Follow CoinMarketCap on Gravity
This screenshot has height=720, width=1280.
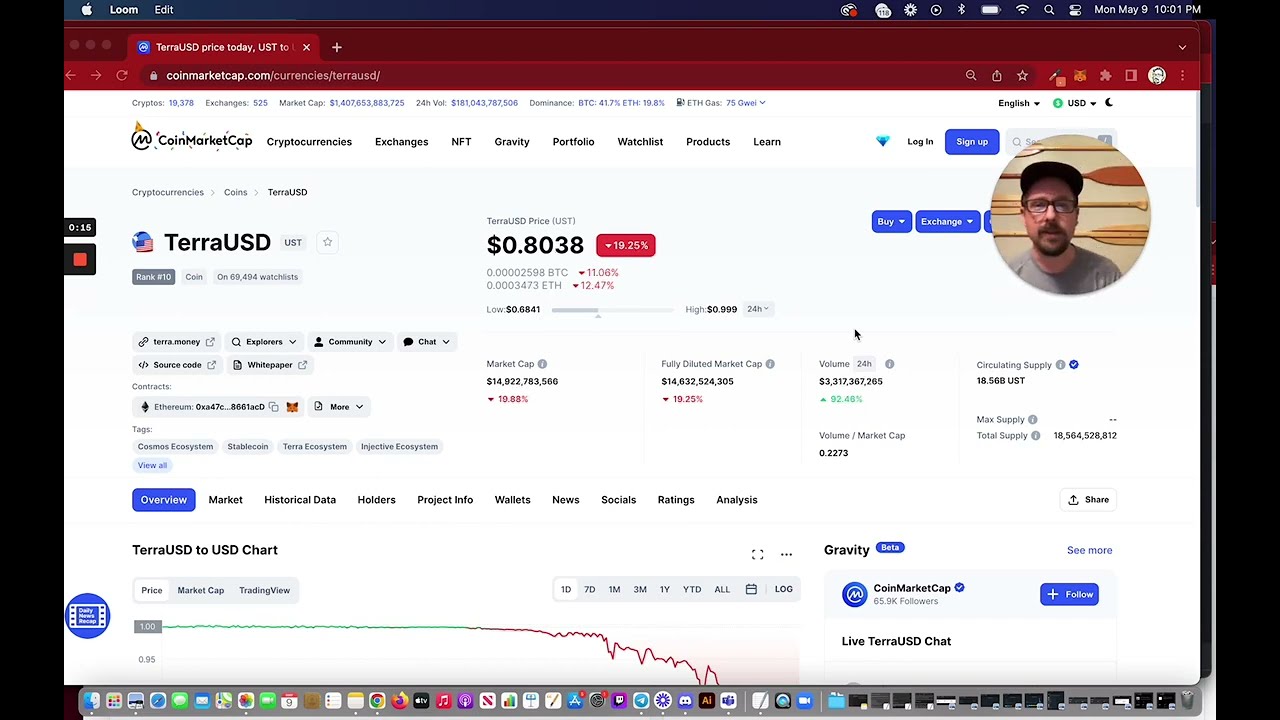tap(1069, 594)
